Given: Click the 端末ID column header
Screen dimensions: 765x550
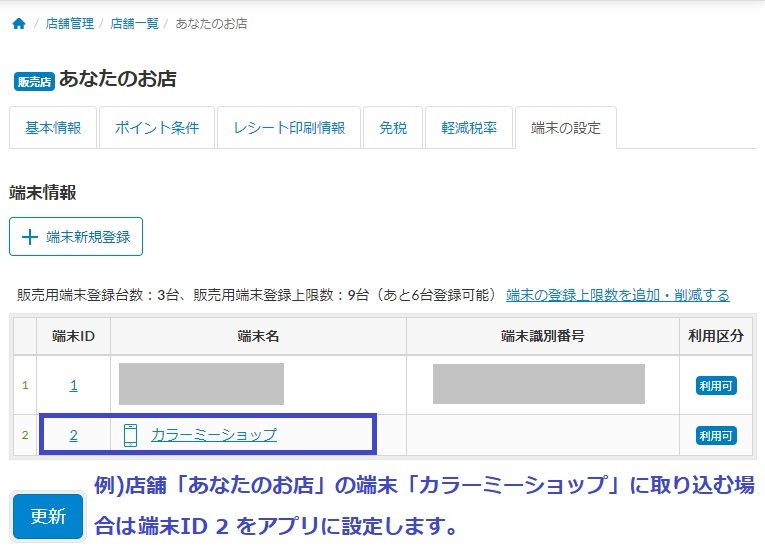Looking at the screenshot, I should pos(74,336).
